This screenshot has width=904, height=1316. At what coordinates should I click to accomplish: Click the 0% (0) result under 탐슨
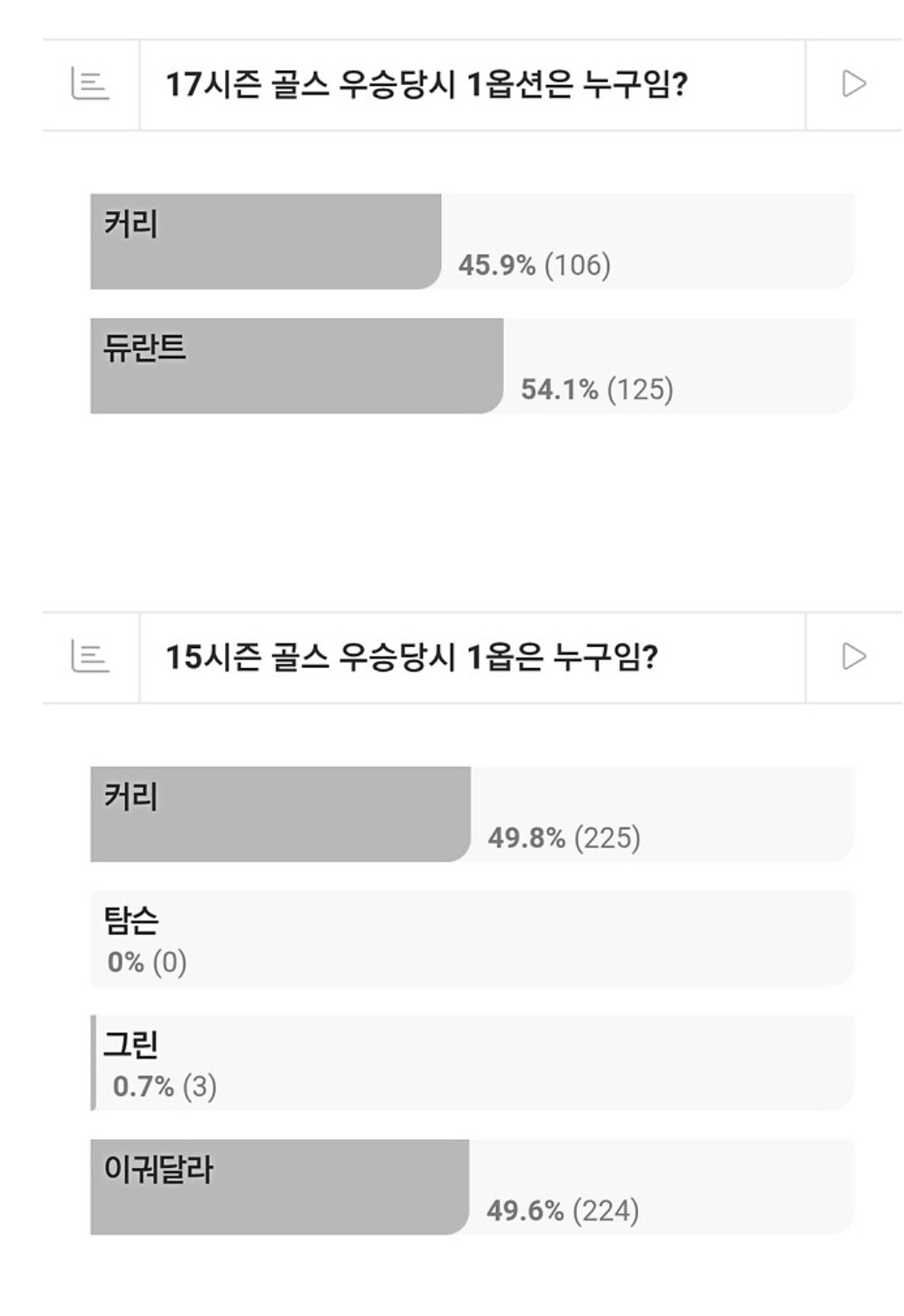tap(147, 961)
